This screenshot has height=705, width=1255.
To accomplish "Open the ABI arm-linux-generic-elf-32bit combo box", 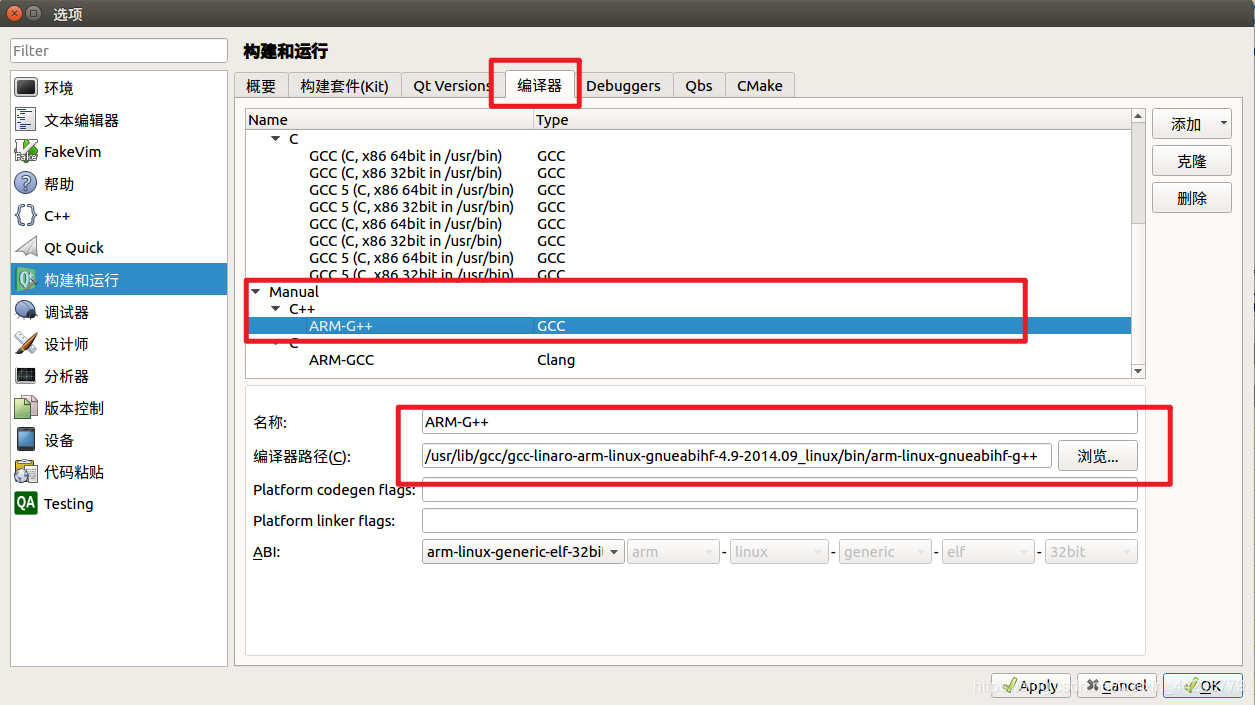I will pyautogui.click(x=524, y=552).
